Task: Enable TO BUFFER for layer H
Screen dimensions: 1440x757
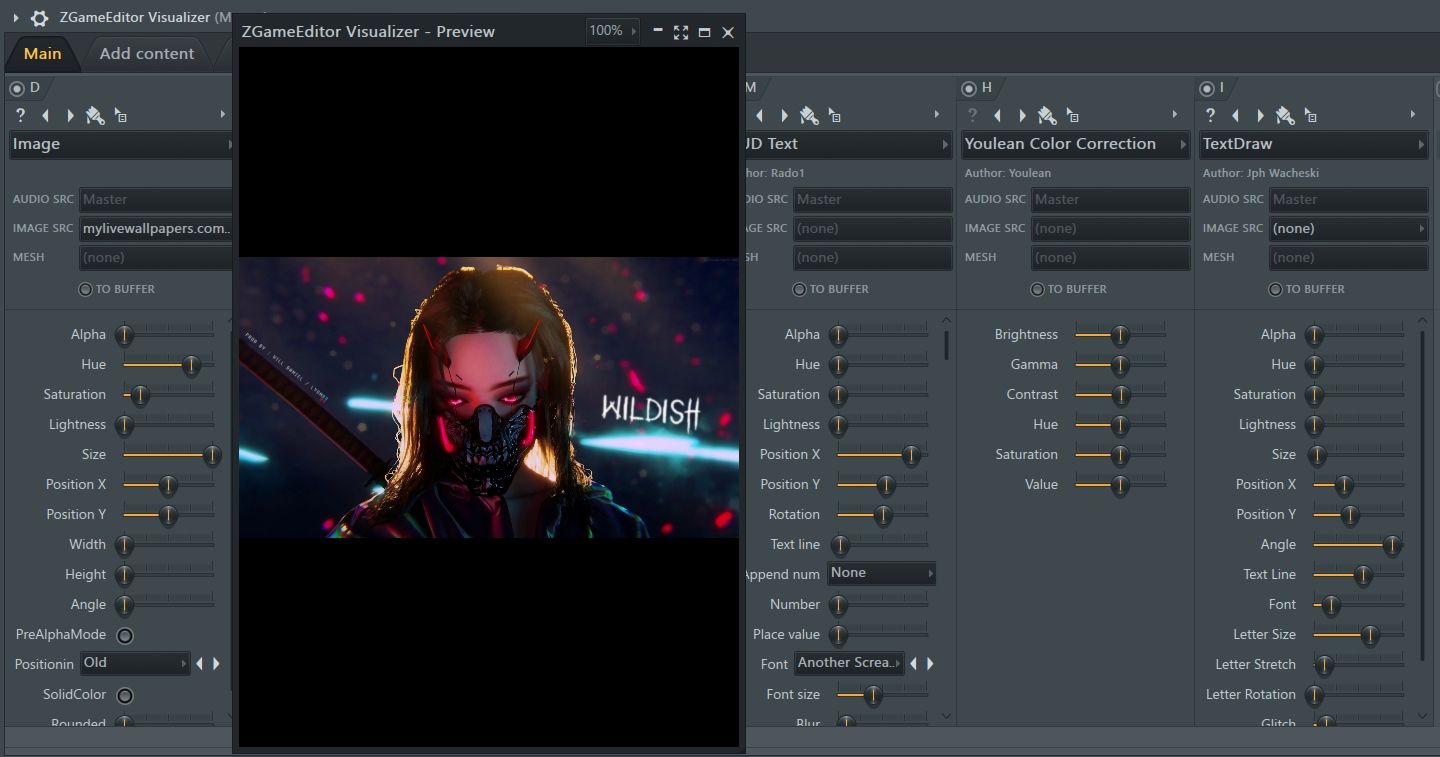Action: pyautogui.click(x=1037, y=289)
